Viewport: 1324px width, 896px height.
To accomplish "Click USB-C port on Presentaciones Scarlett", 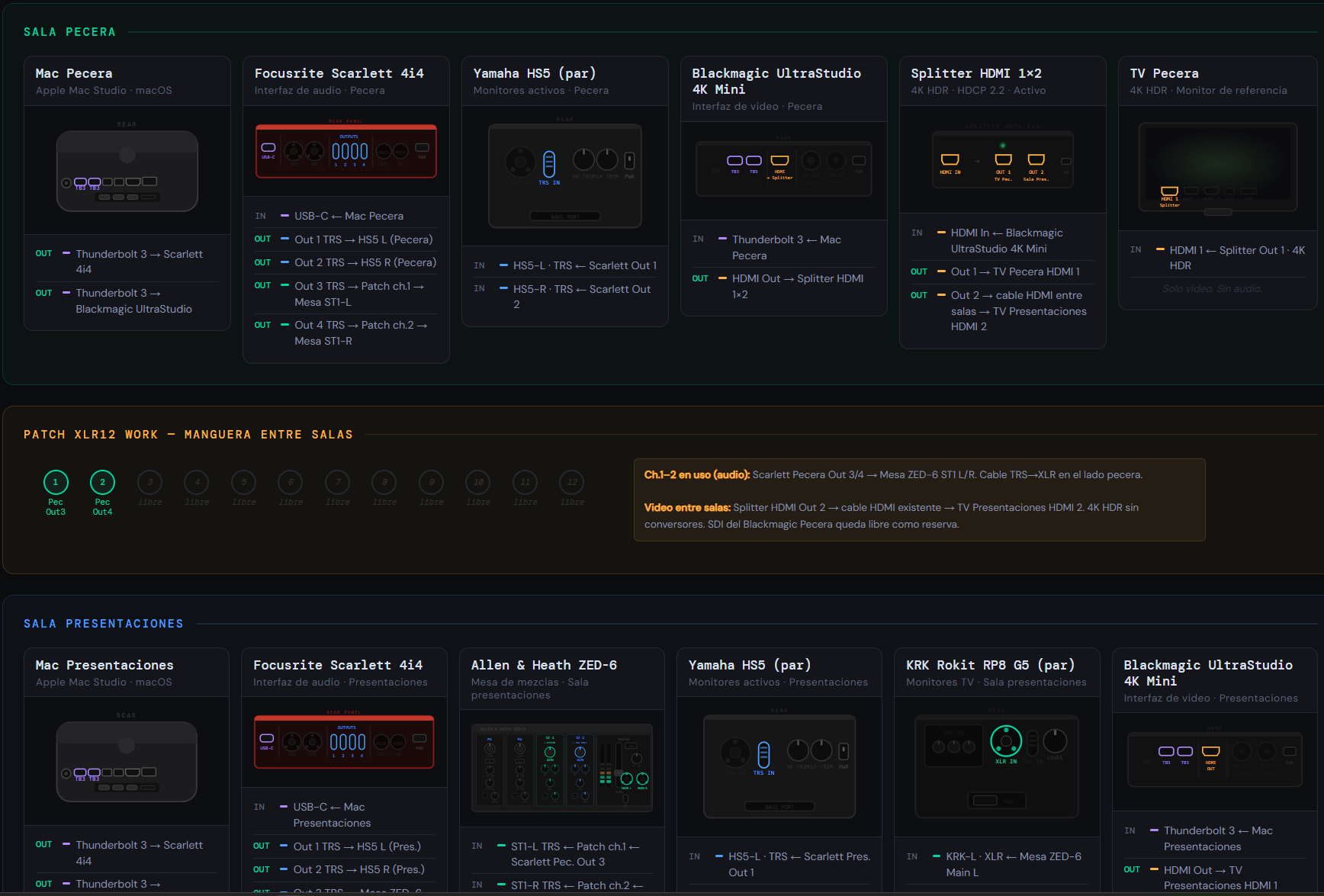I will [x=267, y=738].
